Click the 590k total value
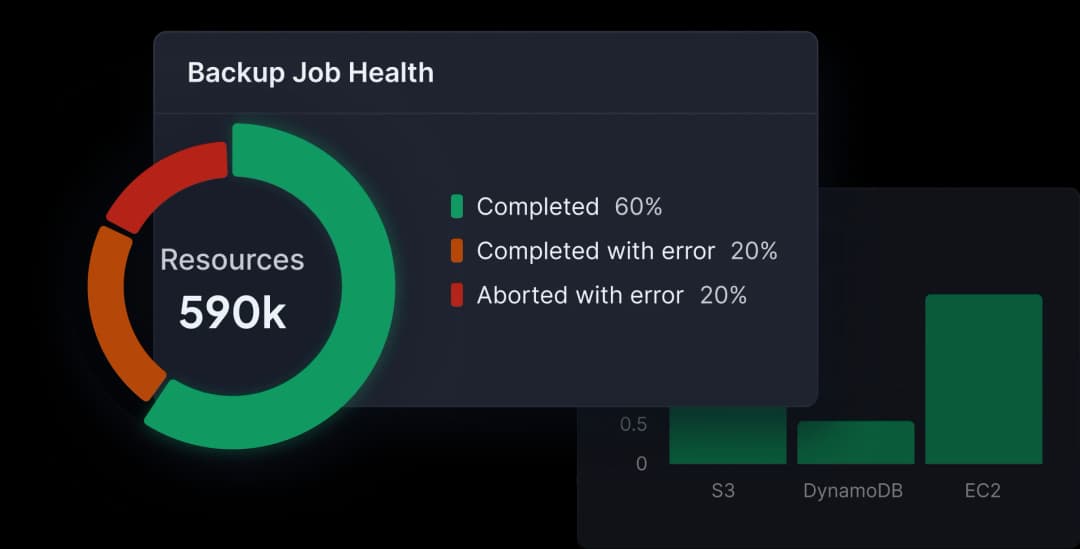Viewport: 1080px width, 549px height. tap(232, 313)
